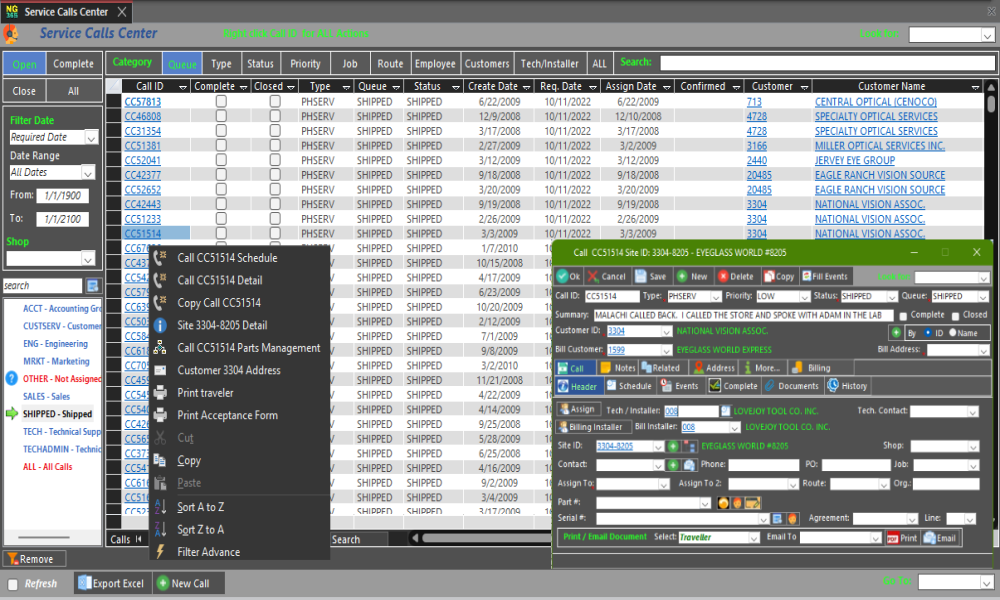Click the red Delete icon in call dialog
The height and width of the screenshot is (600, 1000).
[723, 276]
